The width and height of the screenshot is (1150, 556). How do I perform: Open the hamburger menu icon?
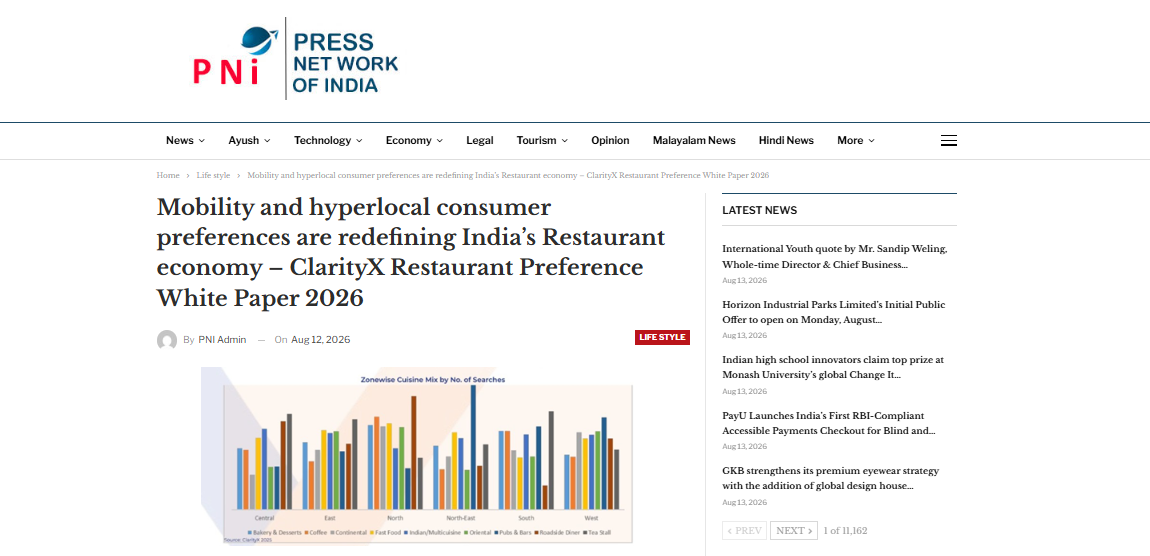coord(948,141)
